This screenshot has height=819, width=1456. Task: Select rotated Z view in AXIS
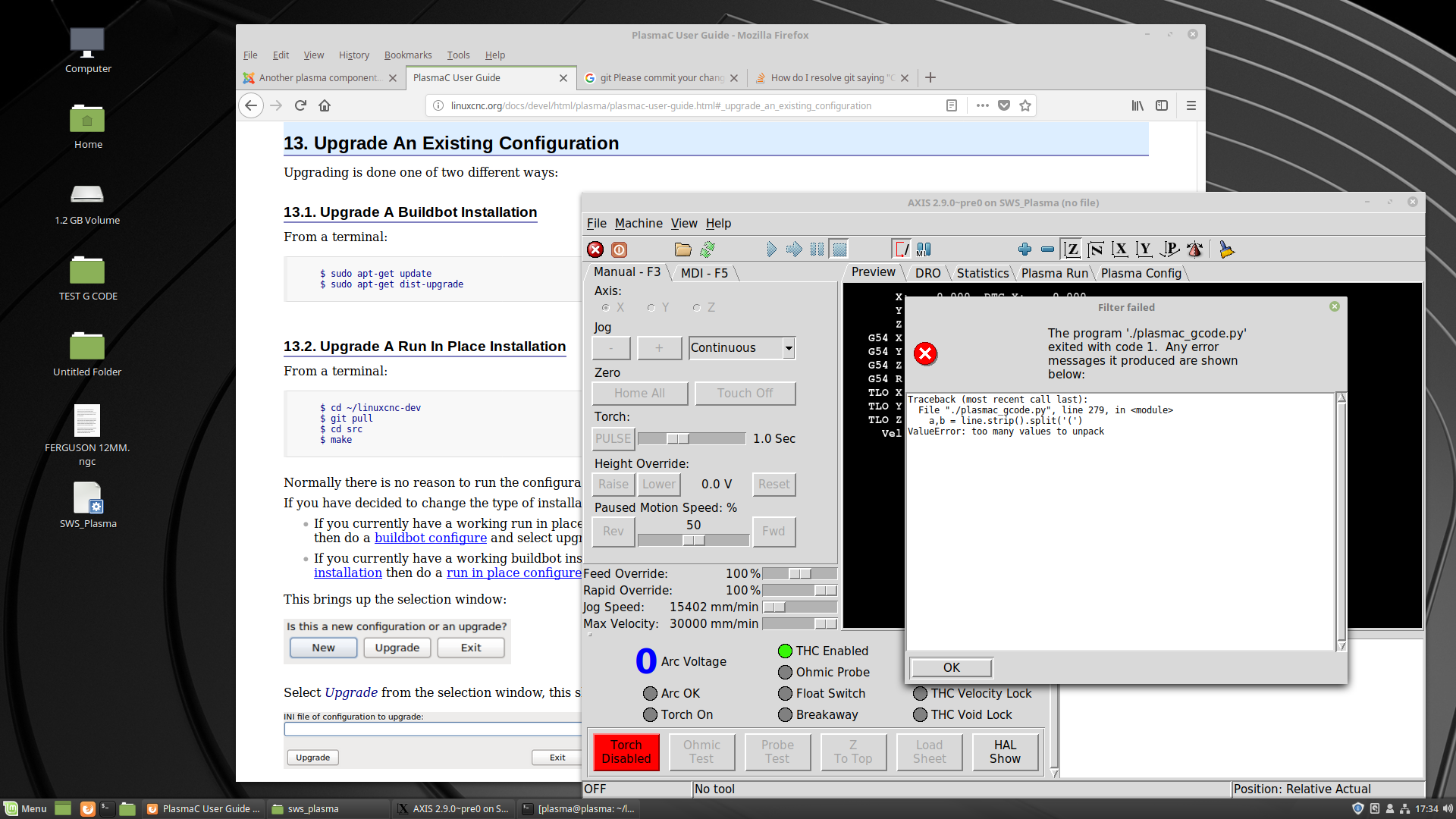(1096, 249)
